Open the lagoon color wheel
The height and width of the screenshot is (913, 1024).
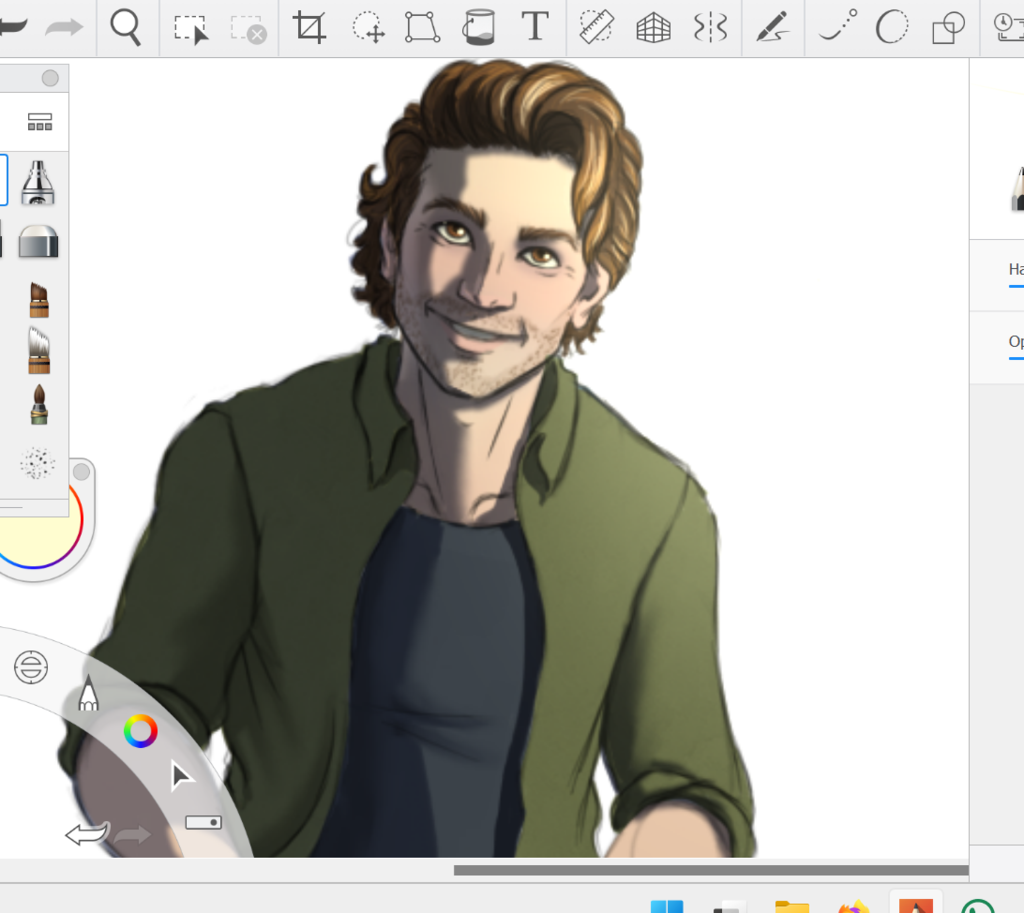(x=140, y=731)
